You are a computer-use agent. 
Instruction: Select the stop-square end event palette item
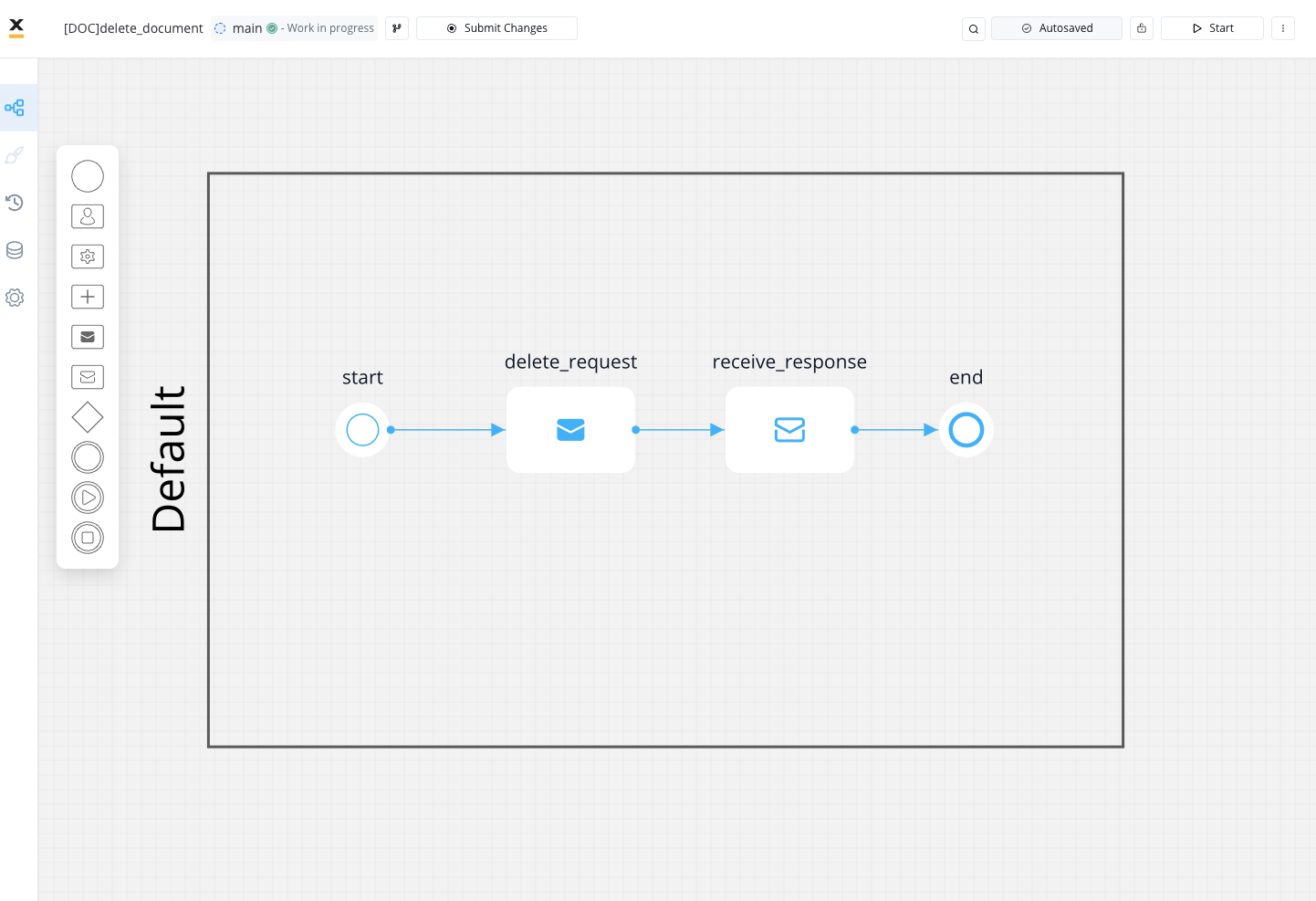pyautogui.click(x=88, y=538)
